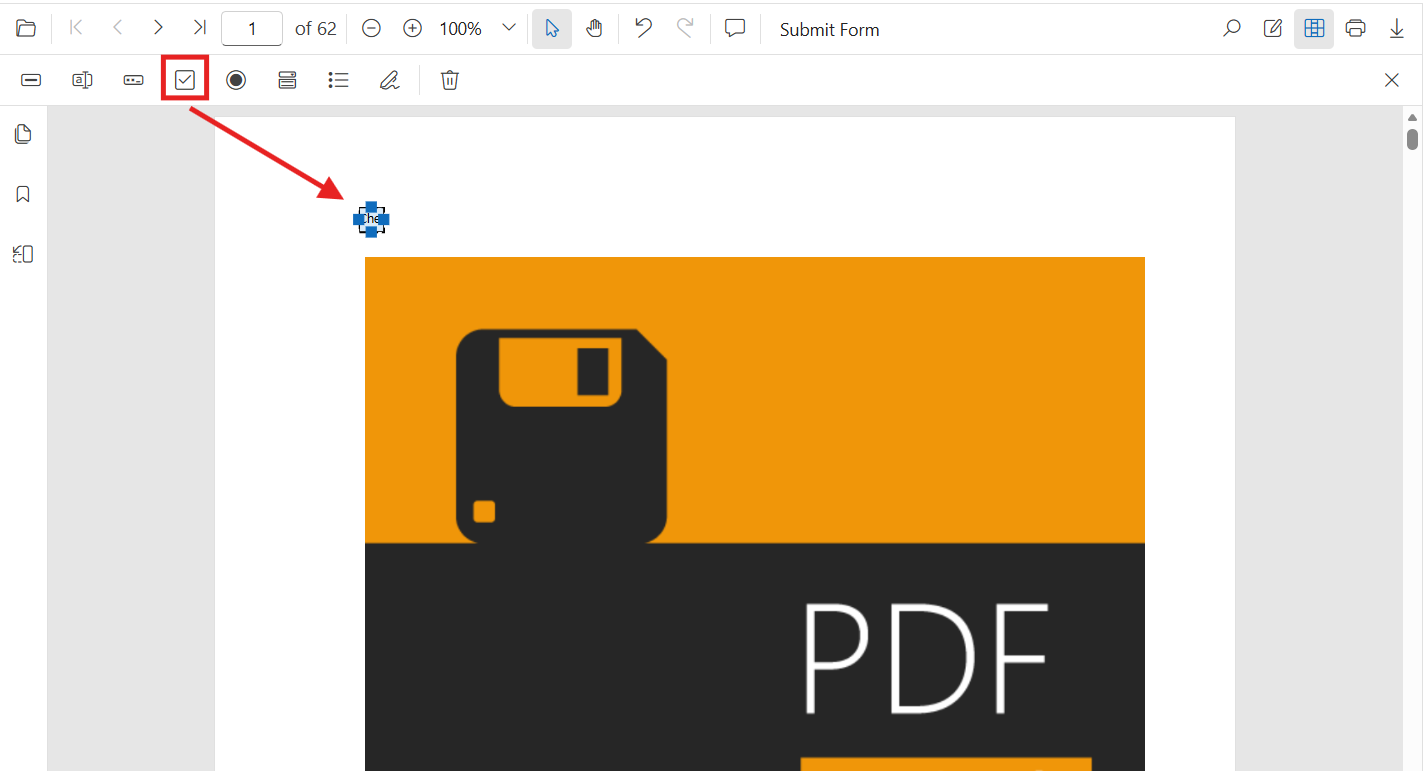The image size is (1427, 771).
Task: Add a password form field
Action: click(133, 80)
